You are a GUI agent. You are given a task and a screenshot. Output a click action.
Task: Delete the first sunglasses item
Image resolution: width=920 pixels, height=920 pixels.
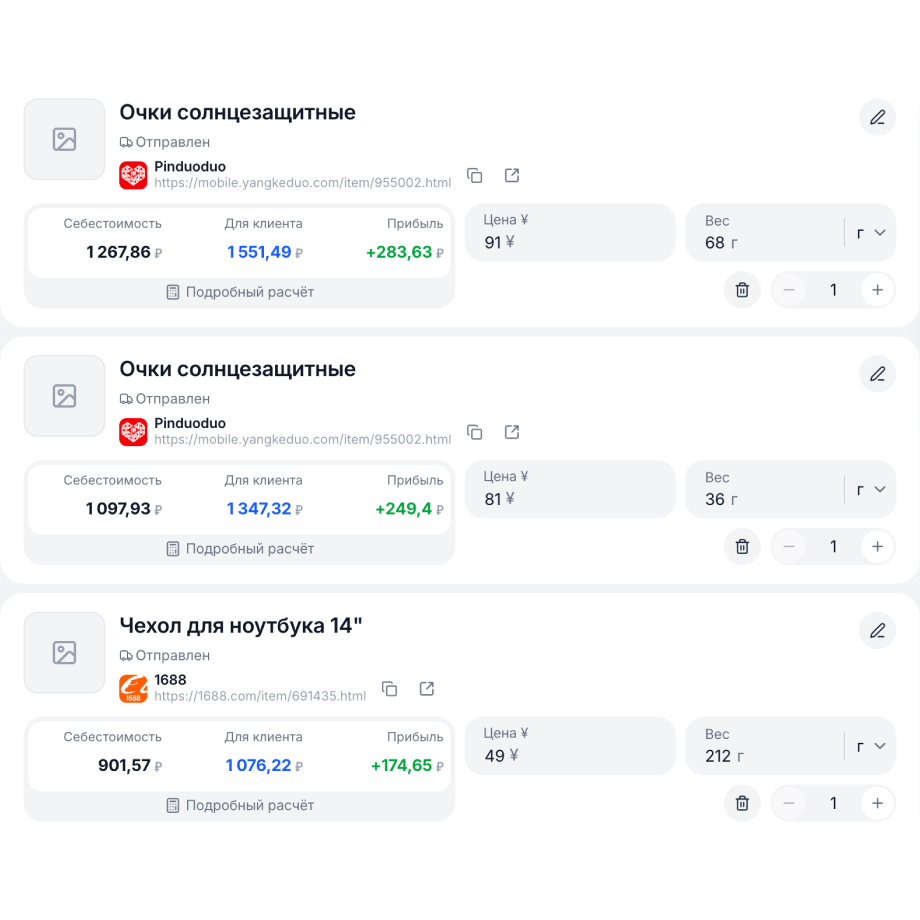click(x=742, y=290)
